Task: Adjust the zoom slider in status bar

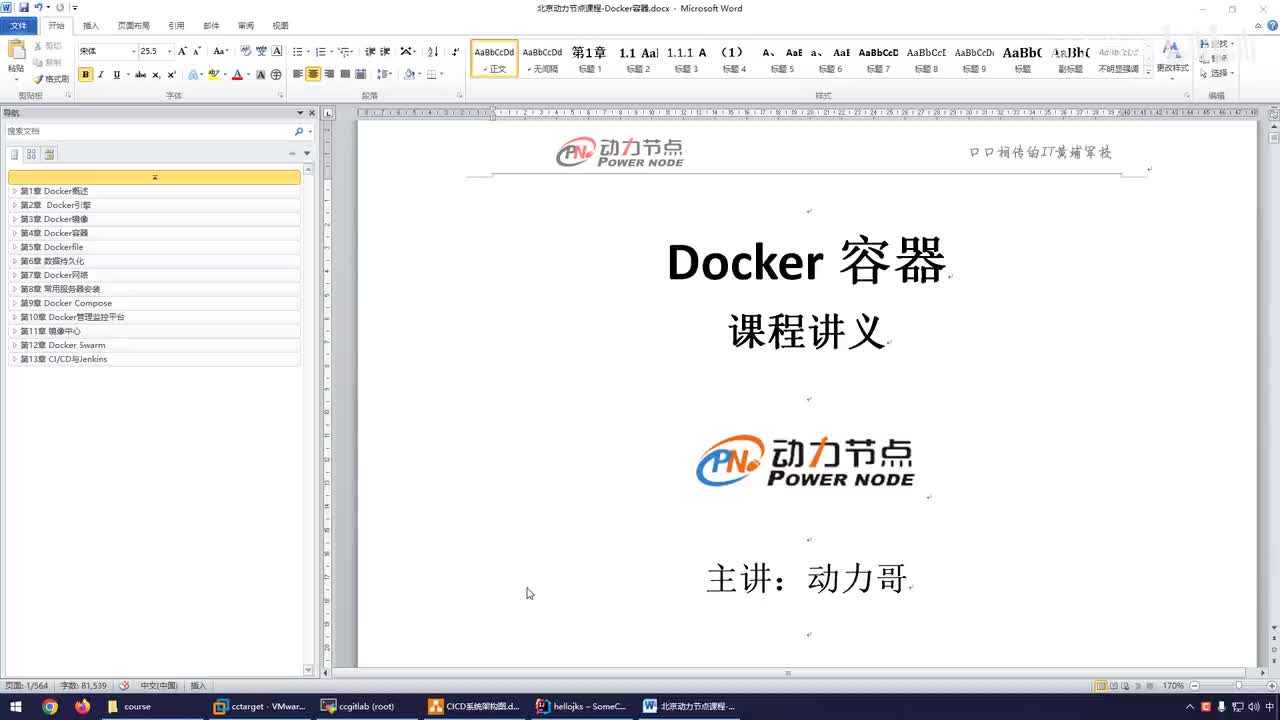Action: point(1237,686)
